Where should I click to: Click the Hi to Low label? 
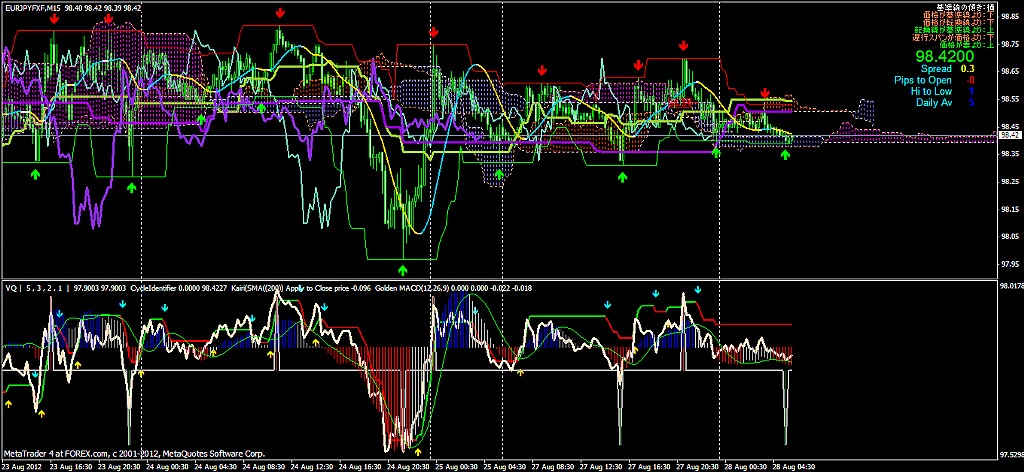coord(933,91)
